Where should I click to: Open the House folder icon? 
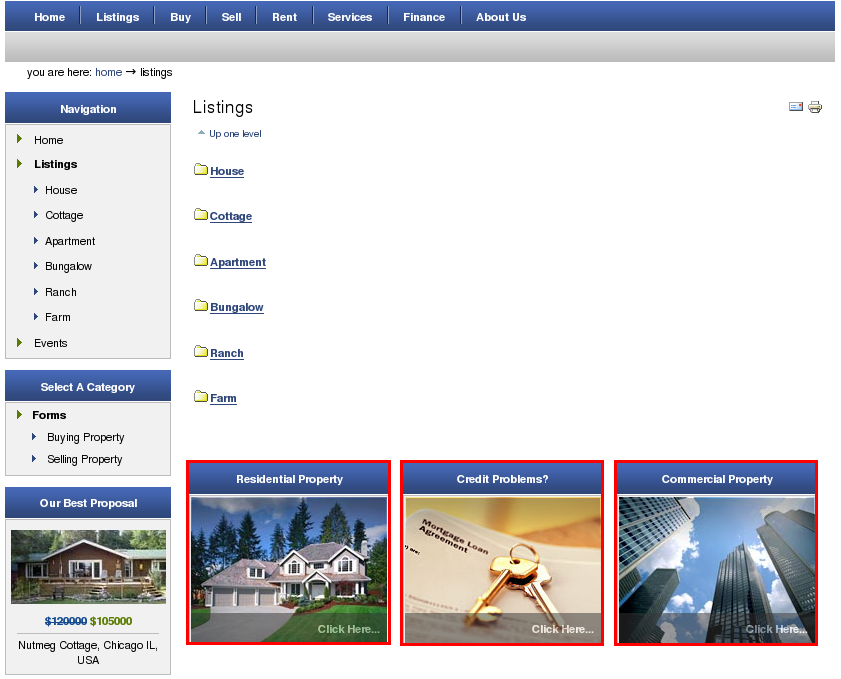click(x=201, y=169)
